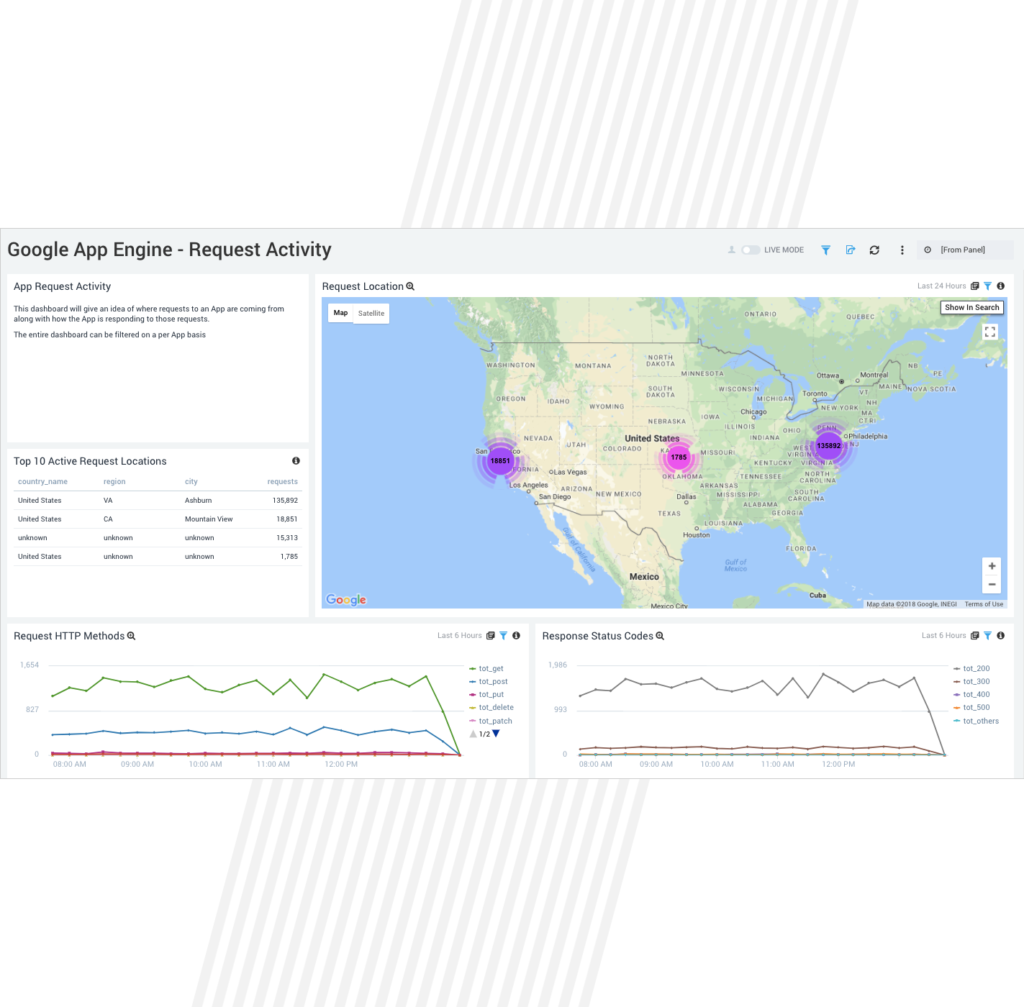Click info icon in Top 10 Active Request Locations

[296, 461]
